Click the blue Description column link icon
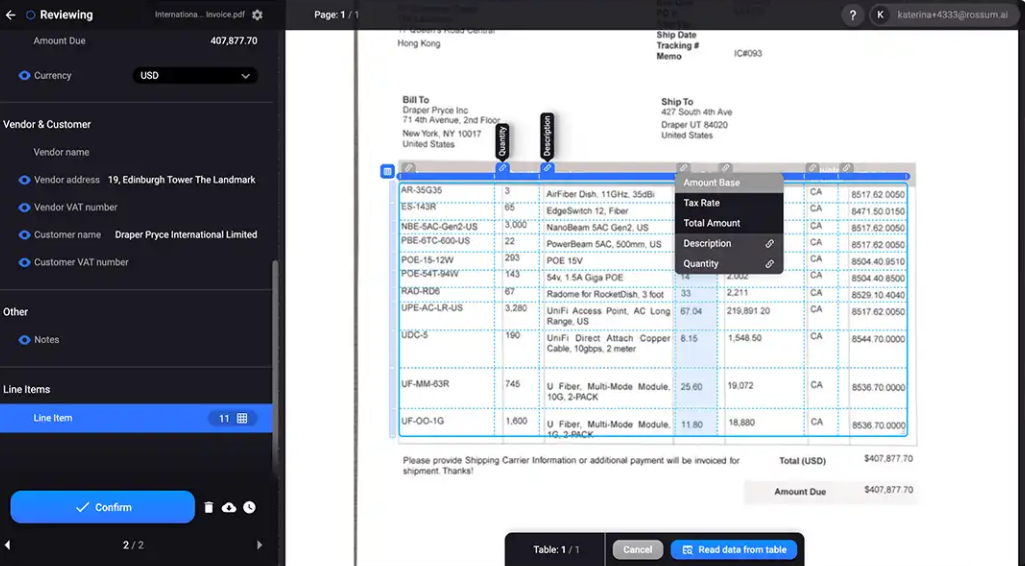Image resolution: width=1025 pixels, height=566 pixels. 547,168
